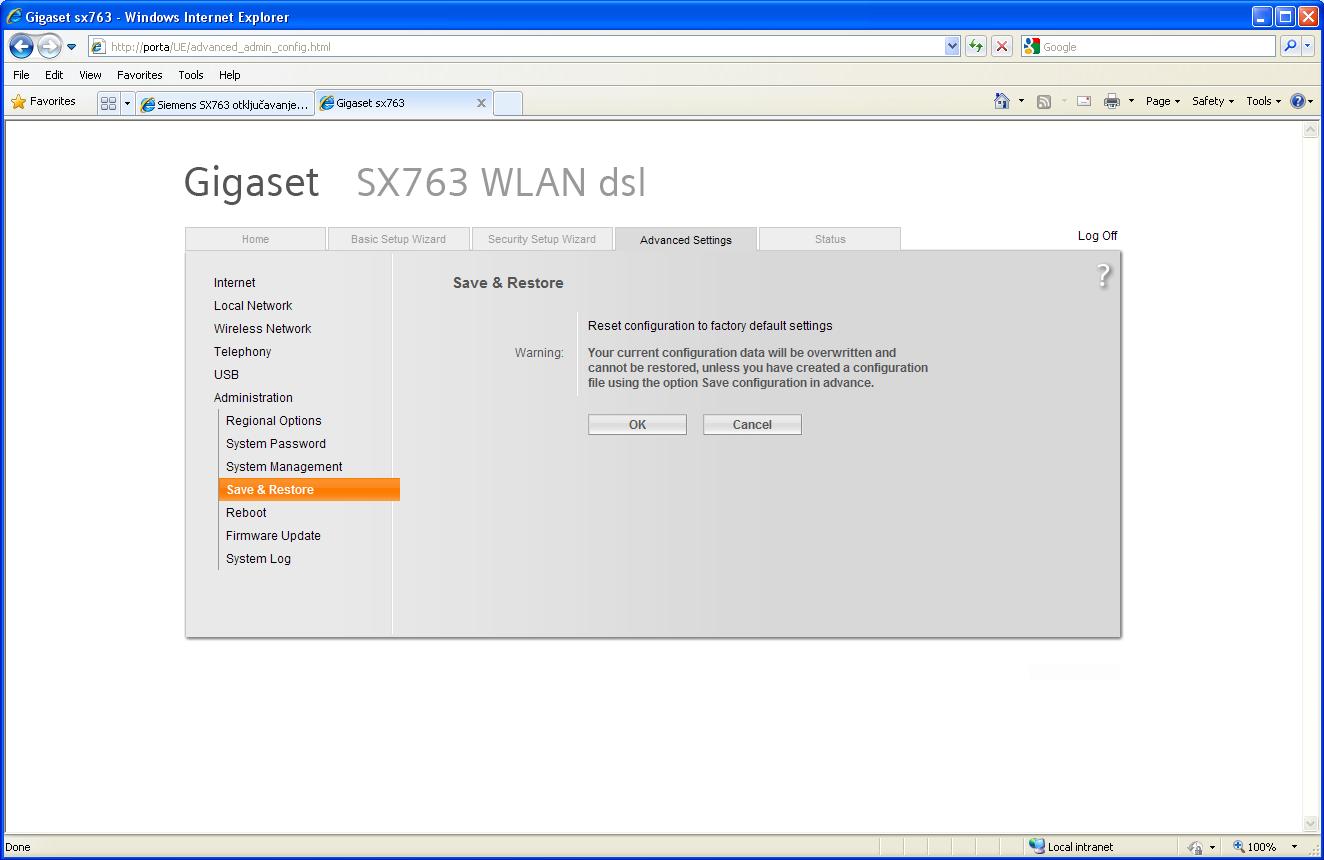Open the System Log page
Viewport: 1324px width, 860px height.
coord(258,559)
